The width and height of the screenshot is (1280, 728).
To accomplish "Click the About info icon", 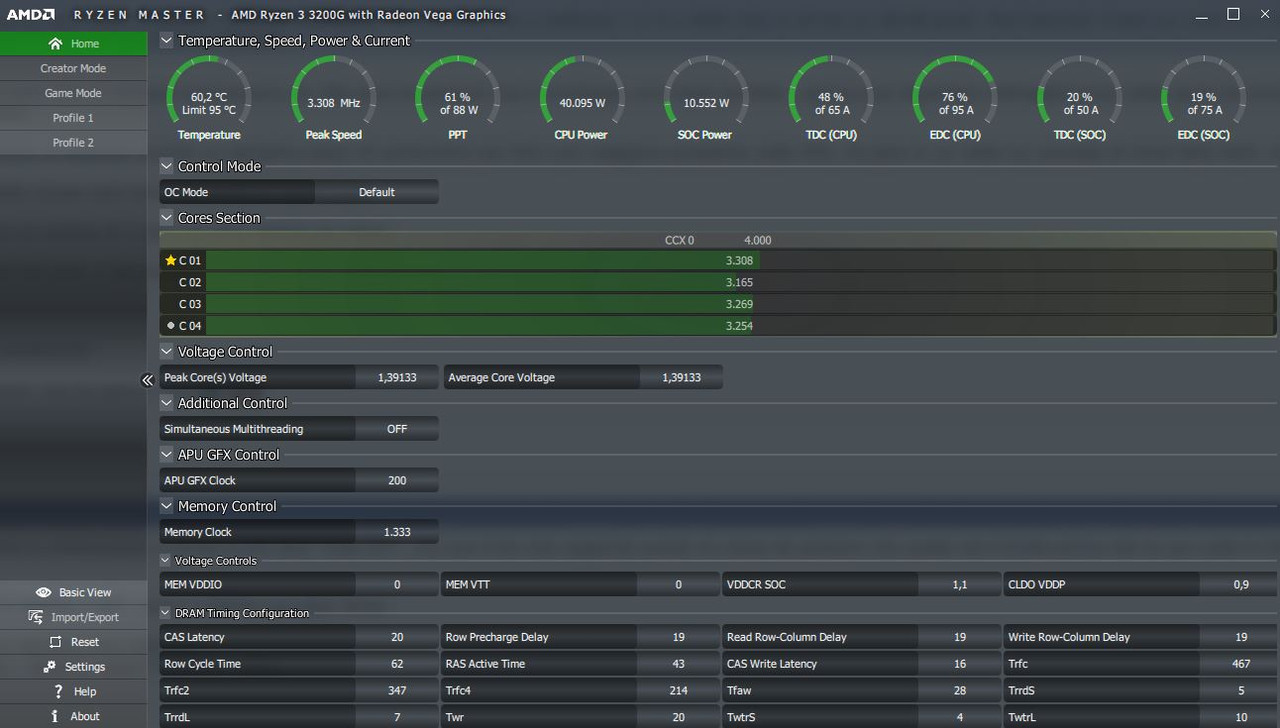I will click(x=55, y=716).
